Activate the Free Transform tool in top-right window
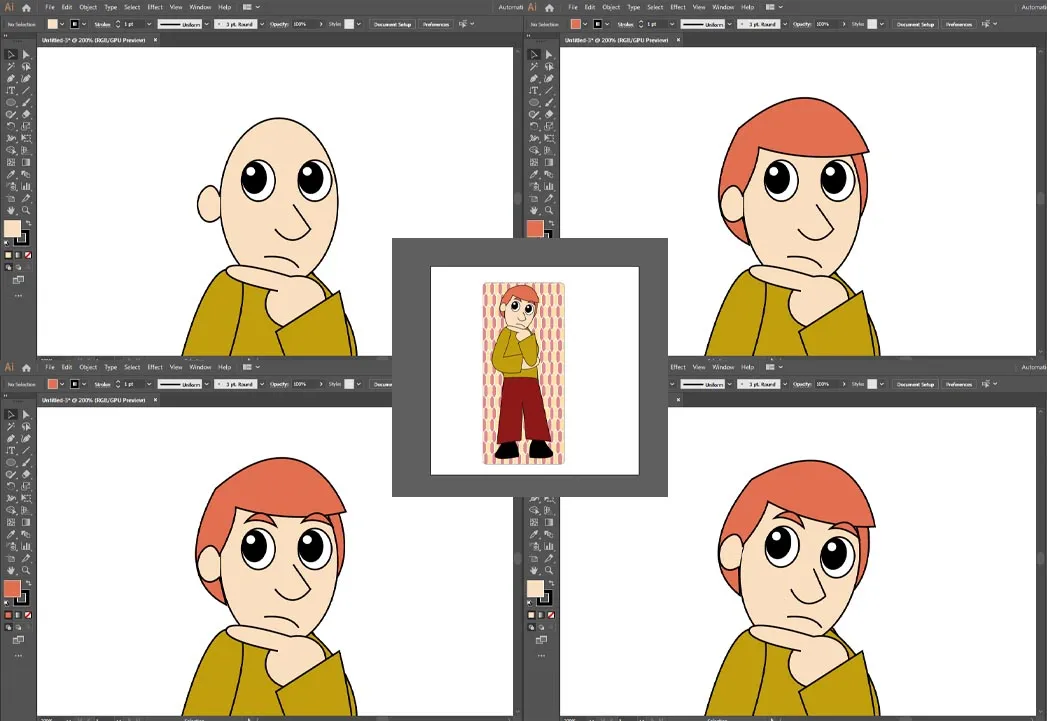1047x721 pixels. tap(549, 139)
